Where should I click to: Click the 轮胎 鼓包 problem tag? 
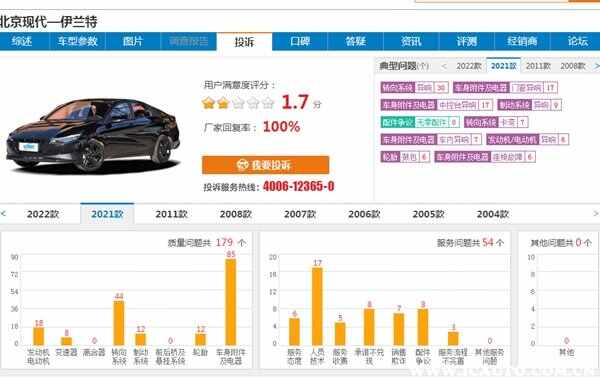405,157
